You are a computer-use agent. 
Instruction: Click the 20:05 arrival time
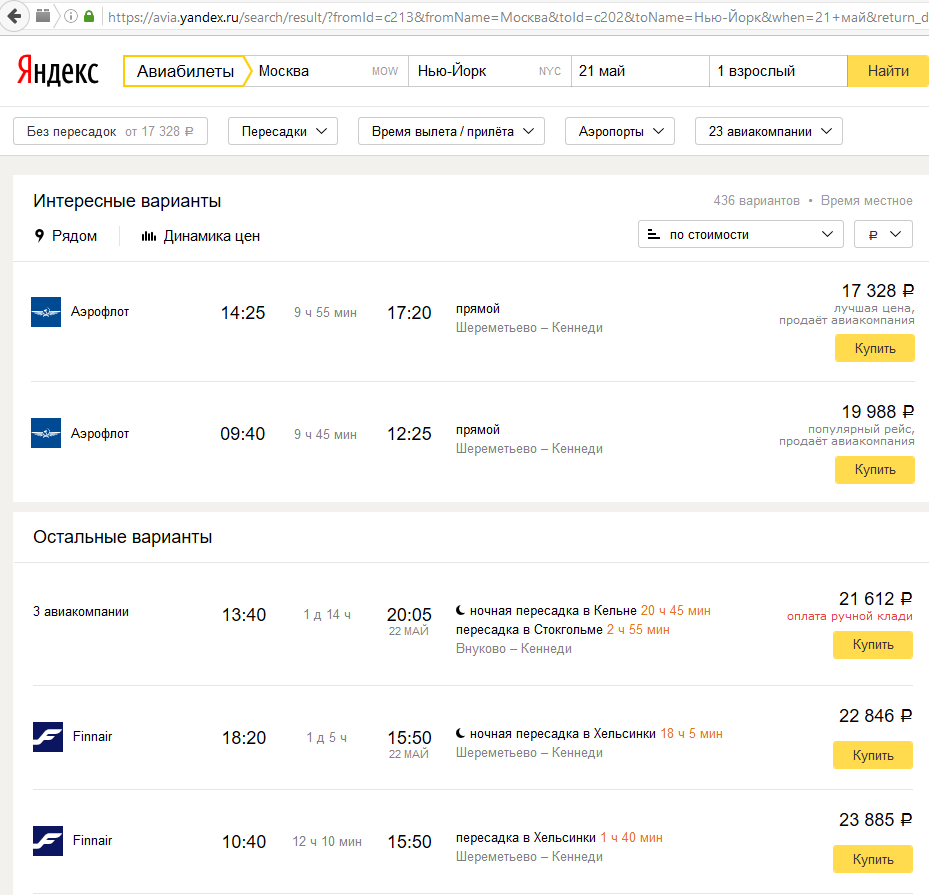pos(409,614)
